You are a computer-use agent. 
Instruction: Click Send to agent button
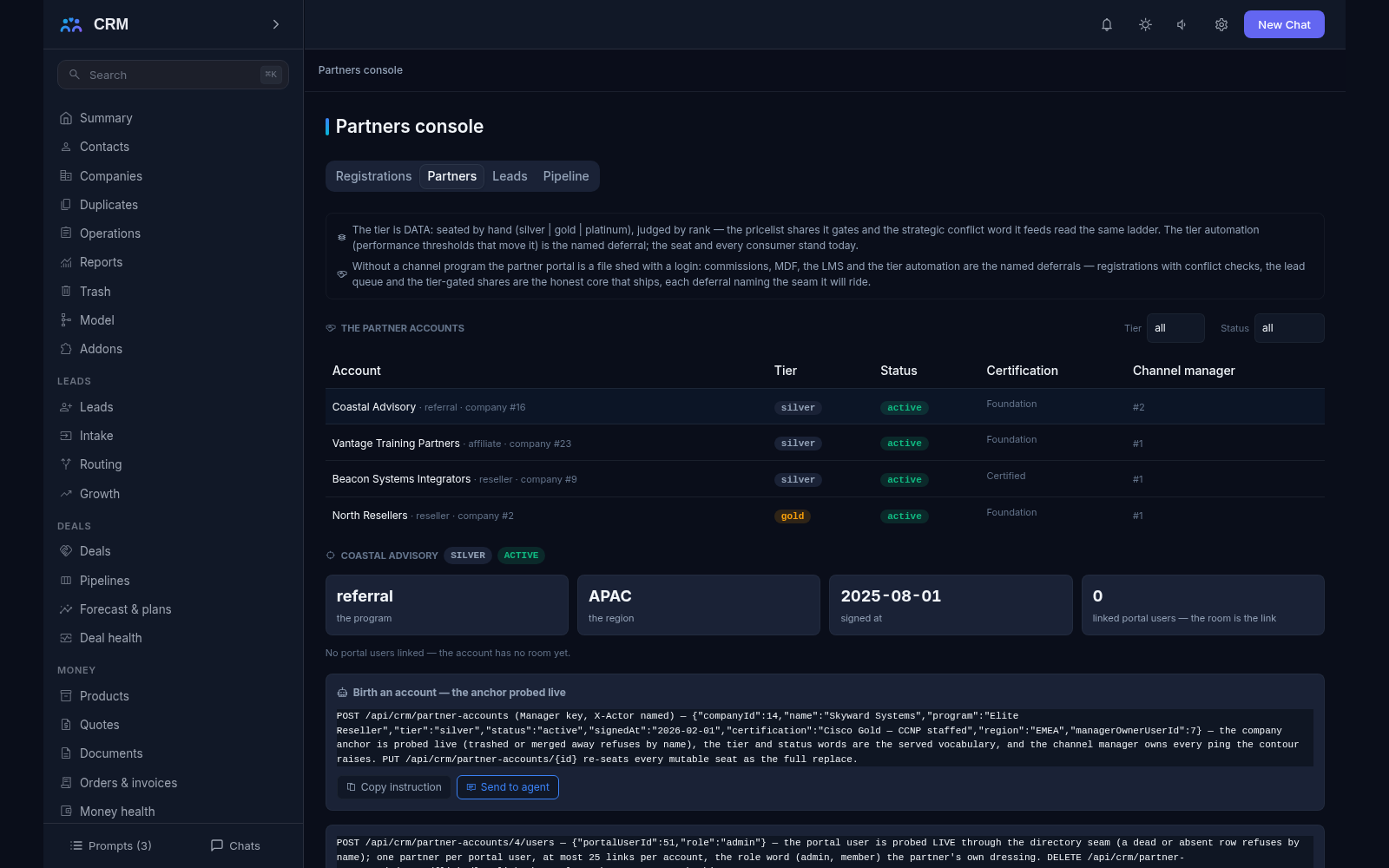click(508, 787)
